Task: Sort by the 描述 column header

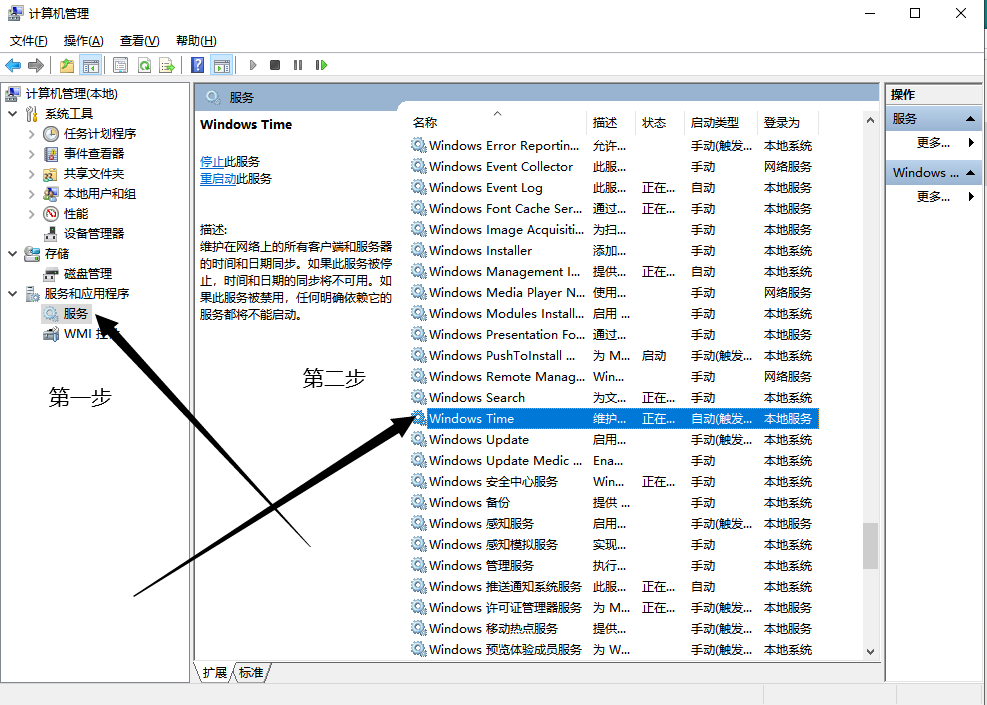Action: tap(611, 123)
